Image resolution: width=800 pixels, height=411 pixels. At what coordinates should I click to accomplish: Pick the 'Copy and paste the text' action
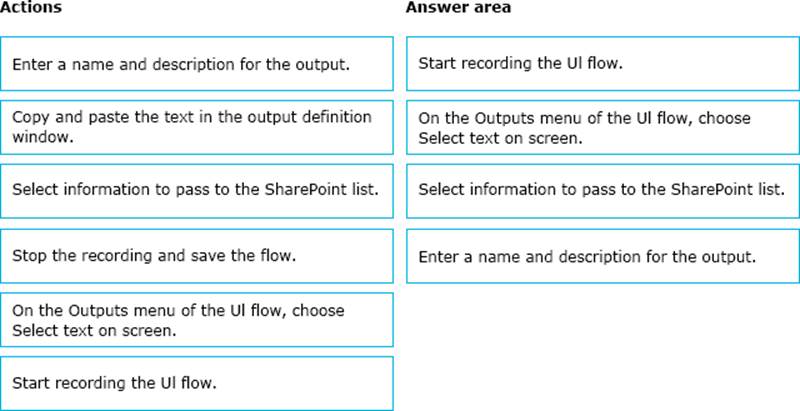197,125
